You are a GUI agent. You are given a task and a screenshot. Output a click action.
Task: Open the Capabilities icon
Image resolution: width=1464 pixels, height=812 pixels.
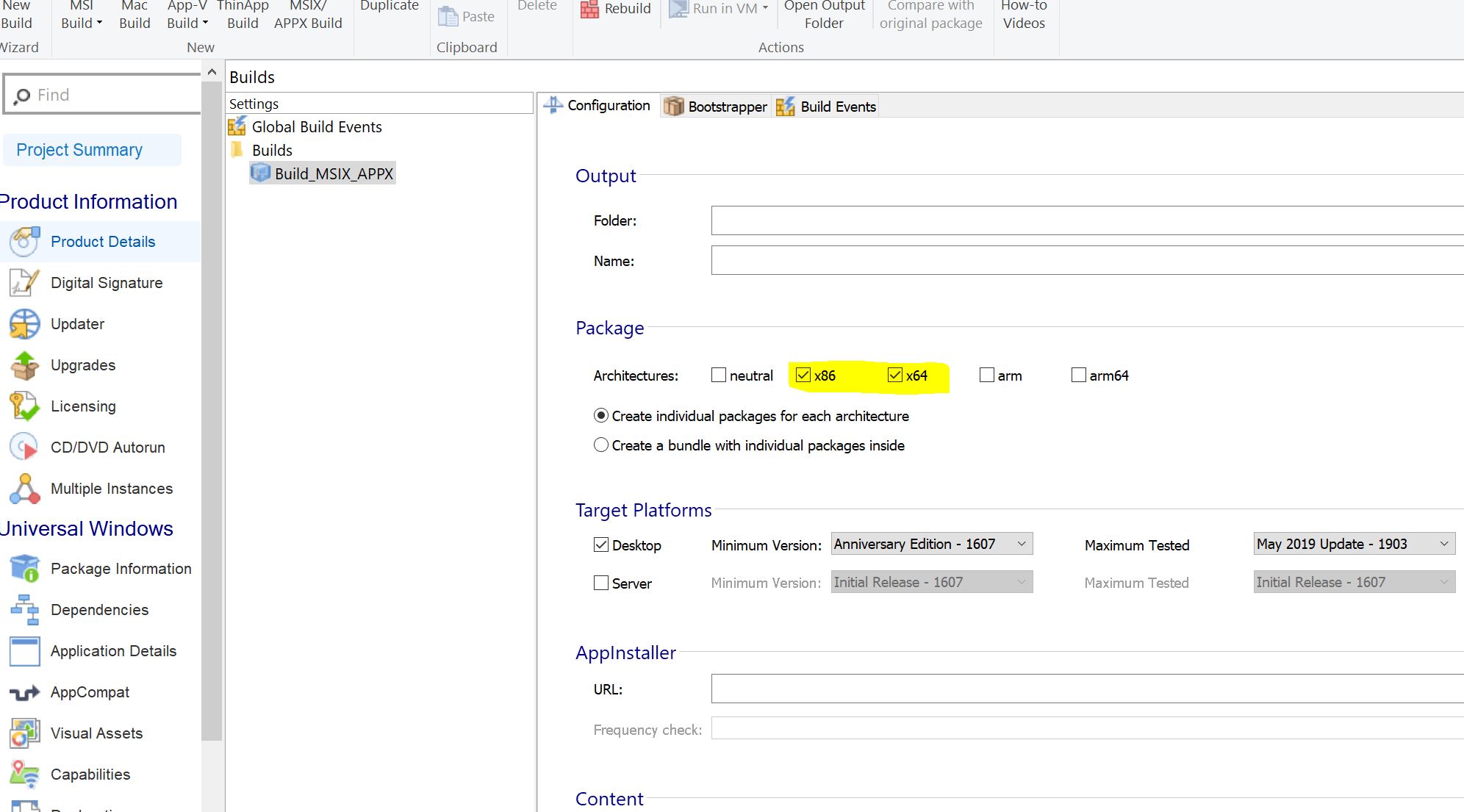[x=24, y=775]
